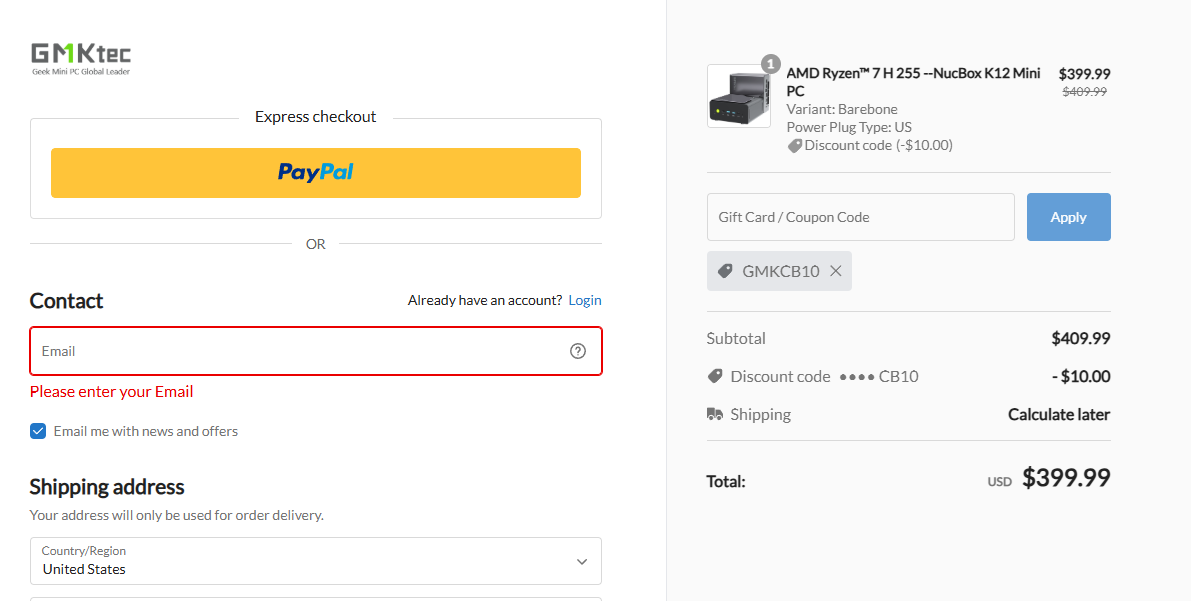
Task: Click the Shipping address heading
Action: [x=107, y=487]
